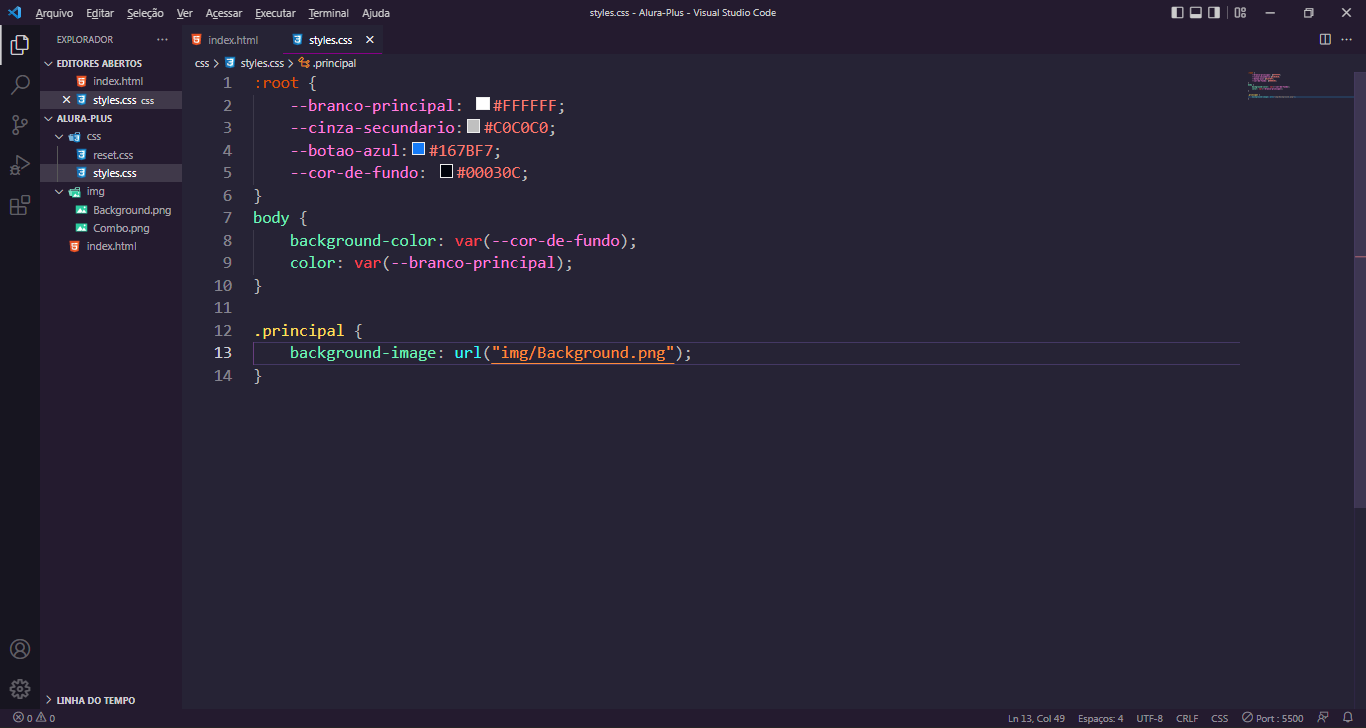Click UTF-8 encoding status entry

point(1149,718)
